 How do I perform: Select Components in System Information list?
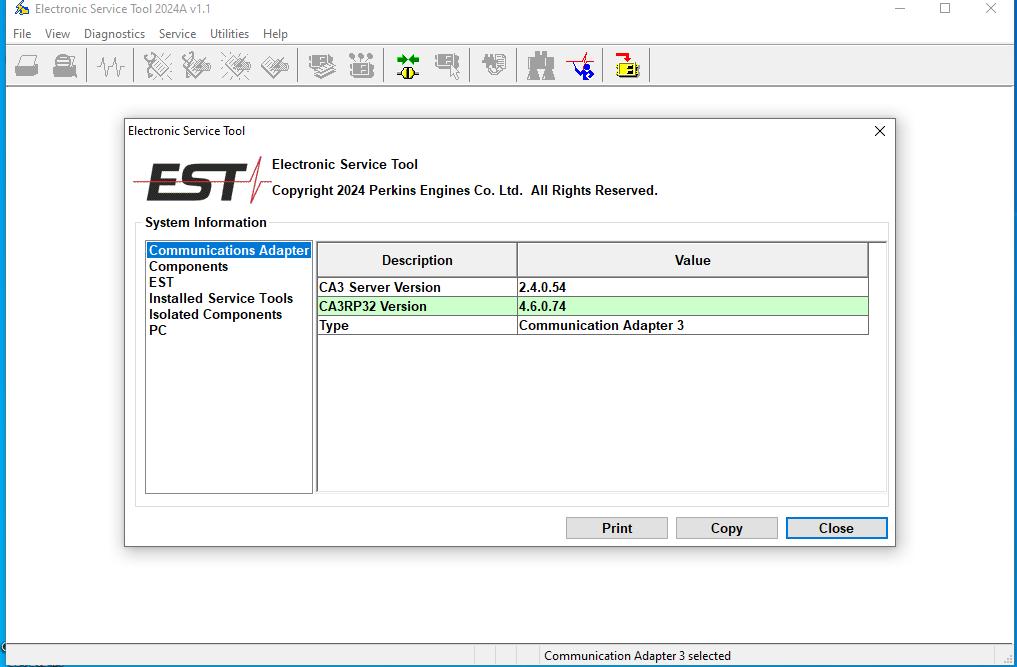click(x=188, y=267)
